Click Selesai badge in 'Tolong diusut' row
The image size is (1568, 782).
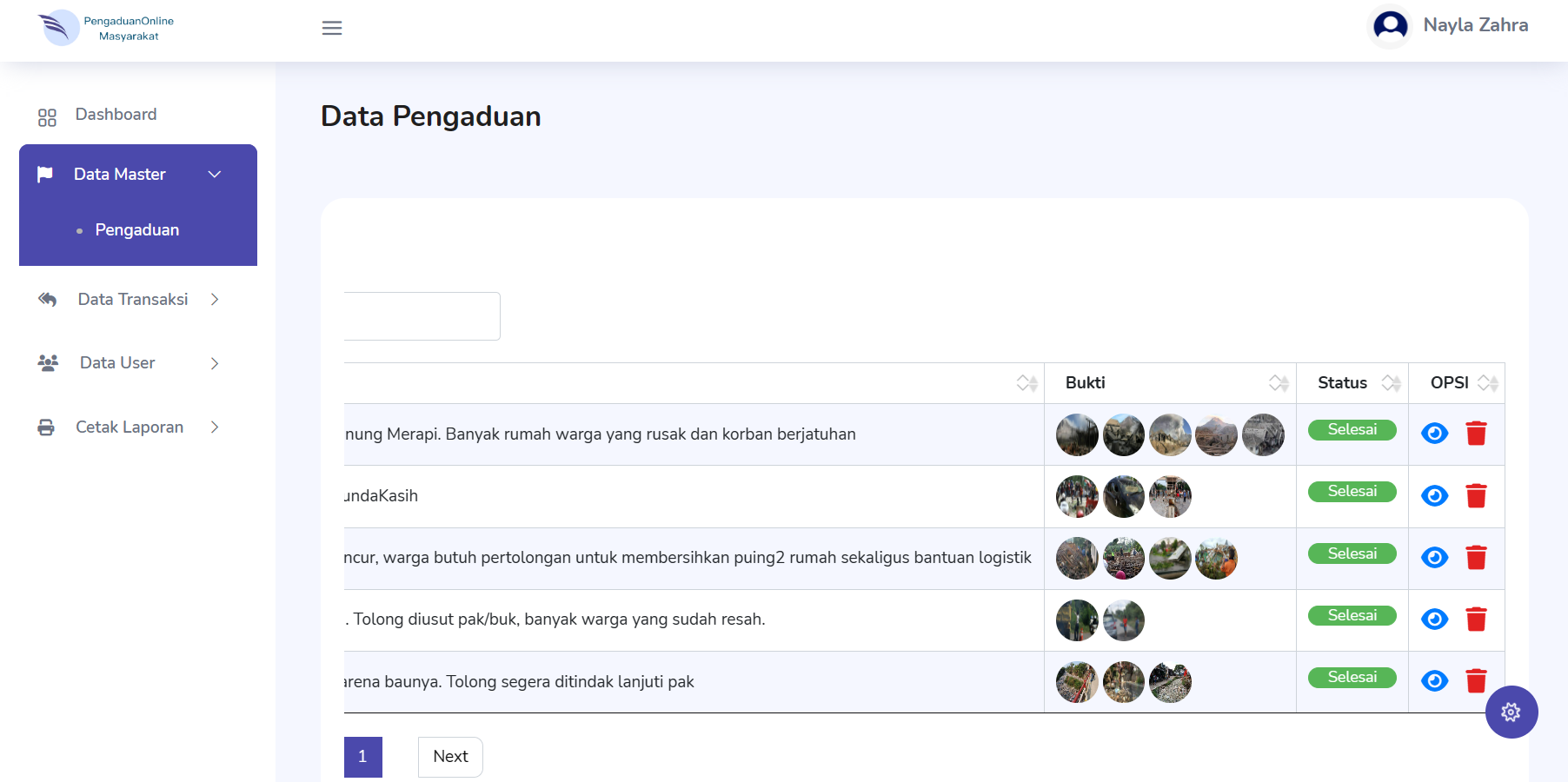1352,615
